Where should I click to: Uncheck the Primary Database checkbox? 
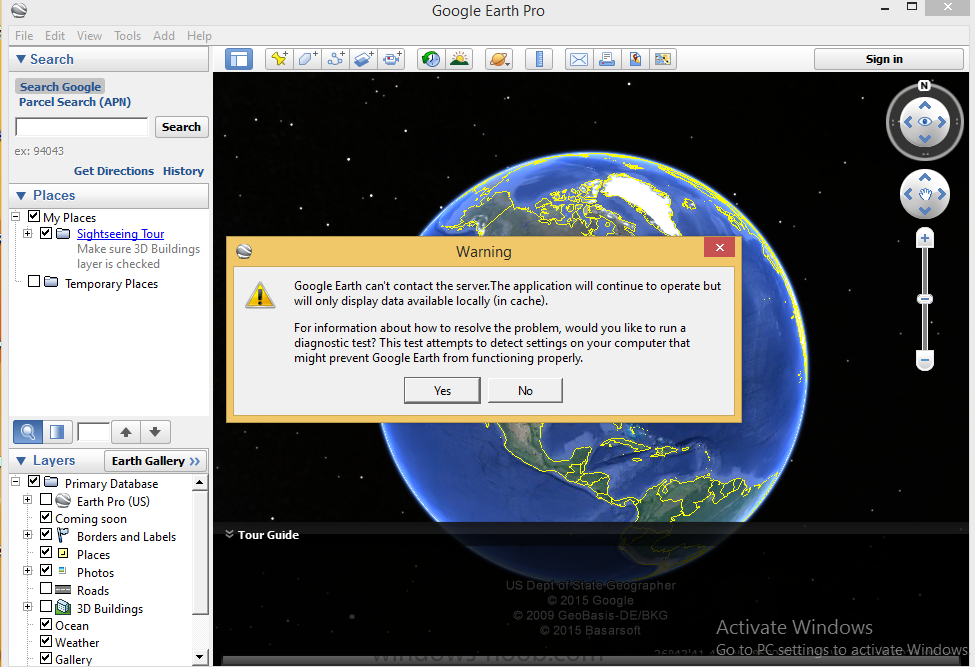pyautogui.click(x=34, y=481)
